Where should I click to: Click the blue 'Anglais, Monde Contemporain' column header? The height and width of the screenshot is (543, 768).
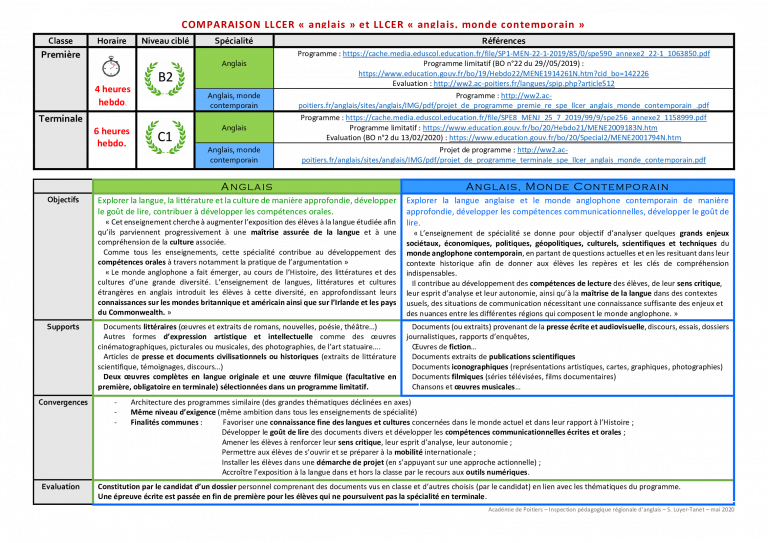pyautogui.click(x=567, y=187)
